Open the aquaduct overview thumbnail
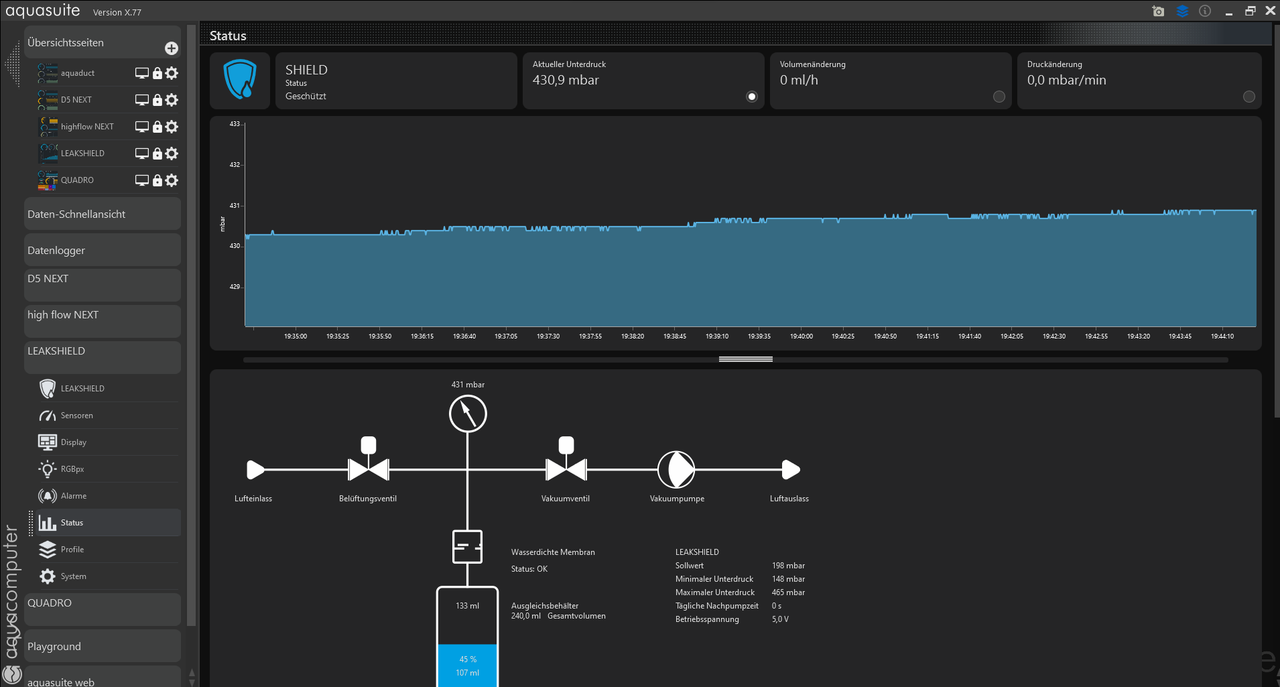Image resolution: width=1280 pixels, height=687 pixels. click(x=47, y=73)
